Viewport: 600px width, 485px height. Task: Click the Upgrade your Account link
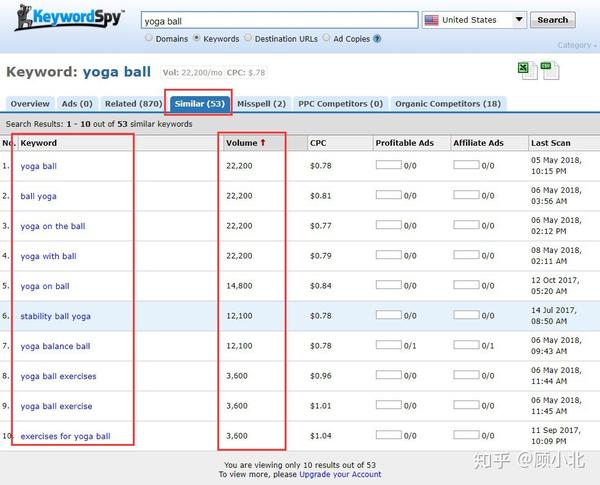pos(340,474)
